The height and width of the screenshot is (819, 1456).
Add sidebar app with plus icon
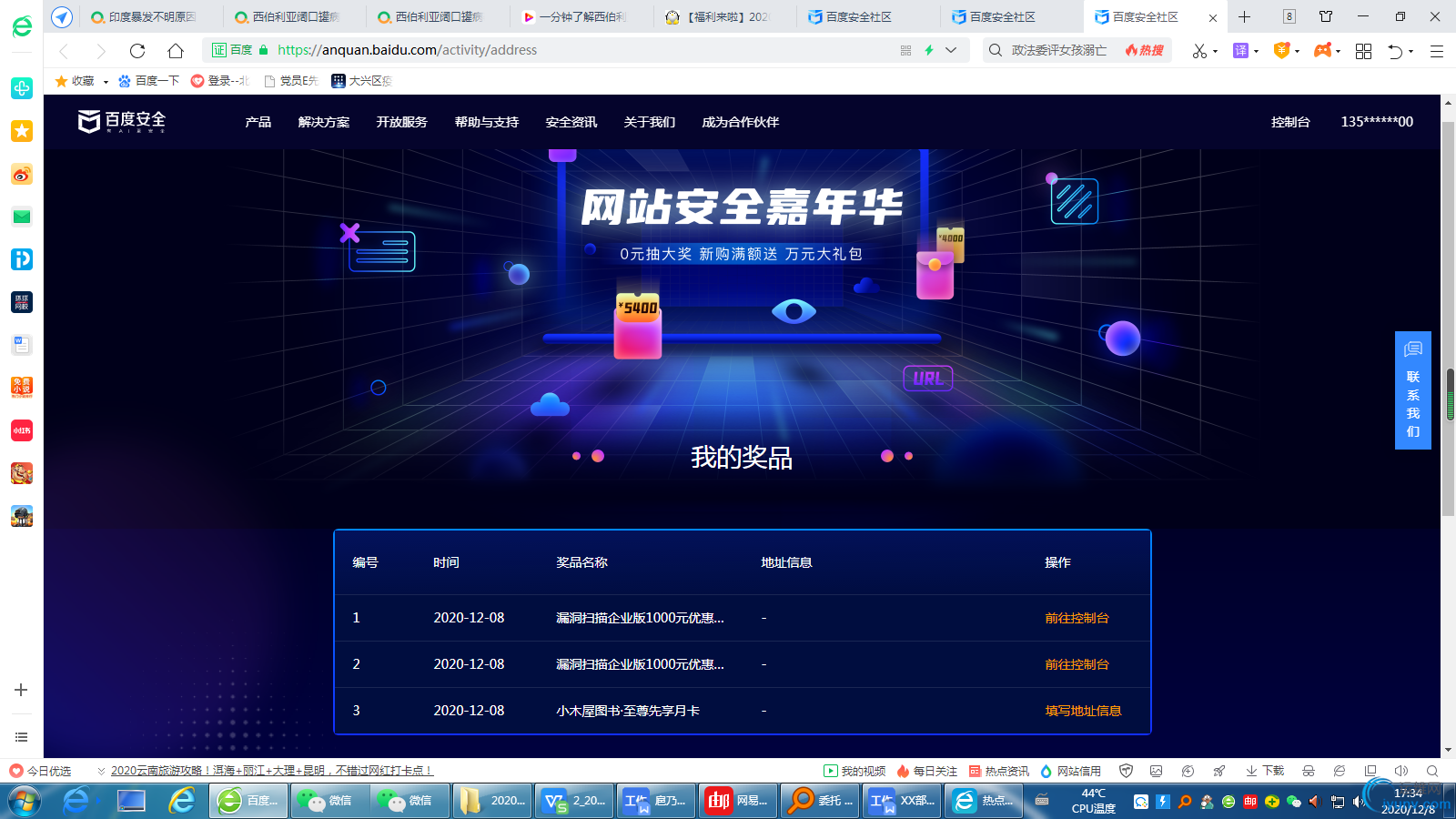coord(21,690)
